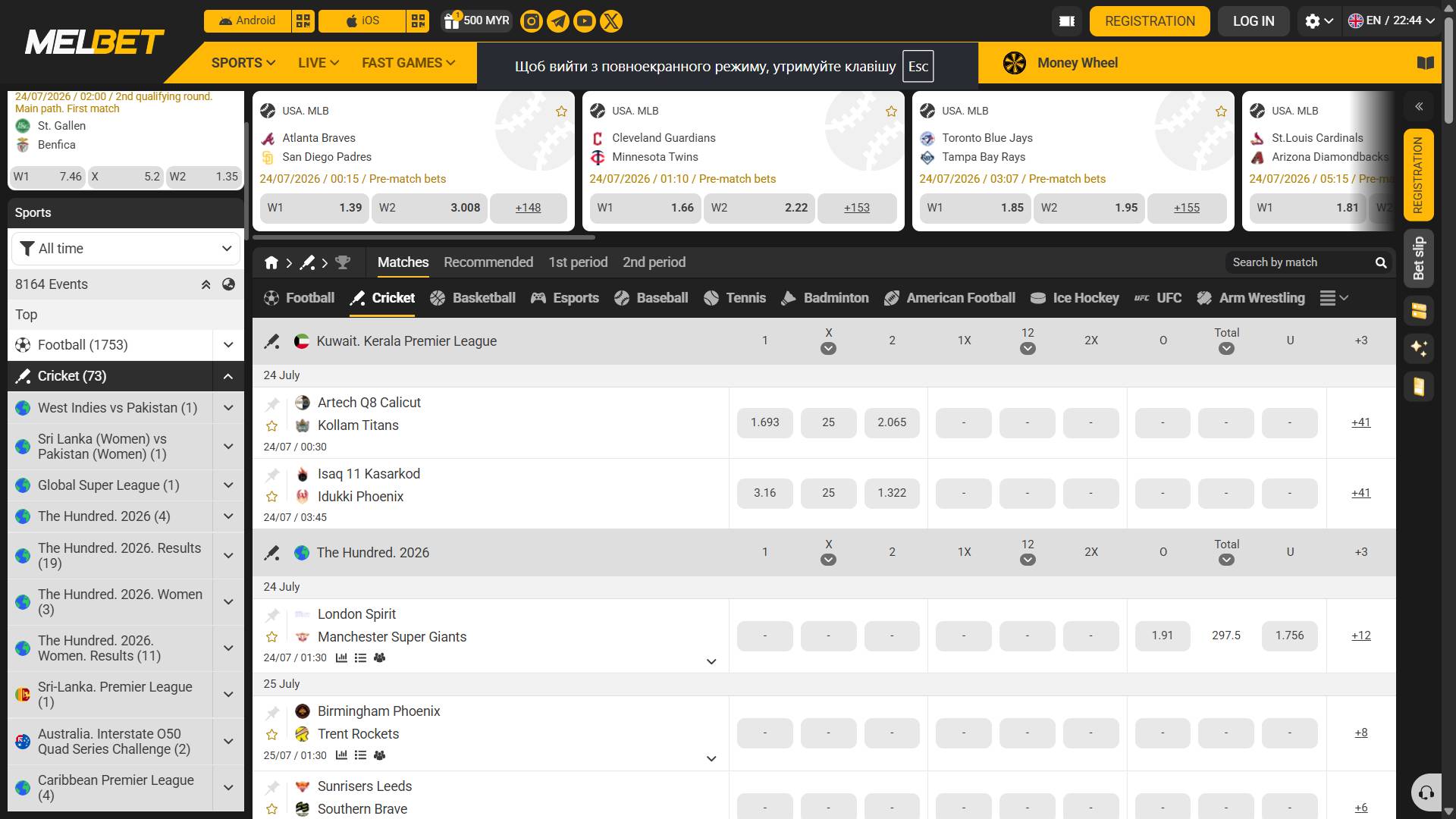Click the trophy breadcrumb icon
The width and height of the screenshot is (1456, 819).
point(343,262)
